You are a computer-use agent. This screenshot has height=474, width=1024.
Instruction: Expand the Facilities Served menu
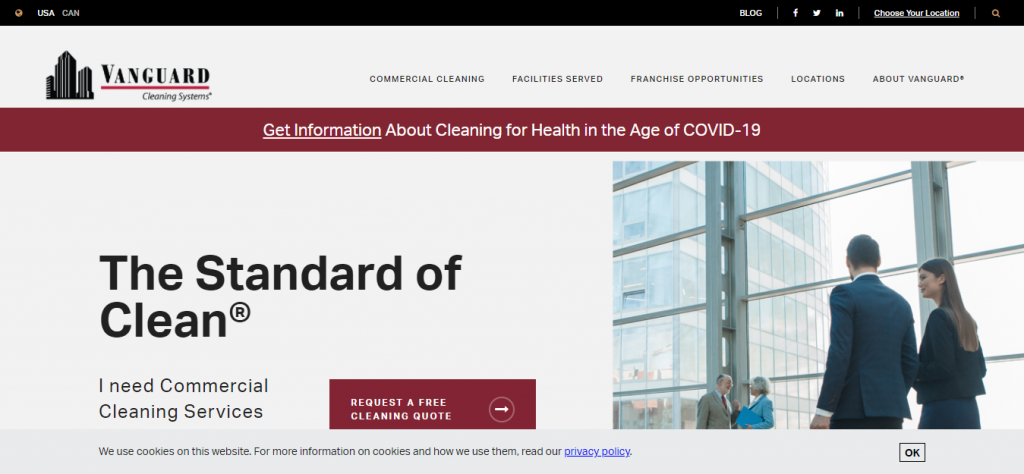tap(557, 79)
